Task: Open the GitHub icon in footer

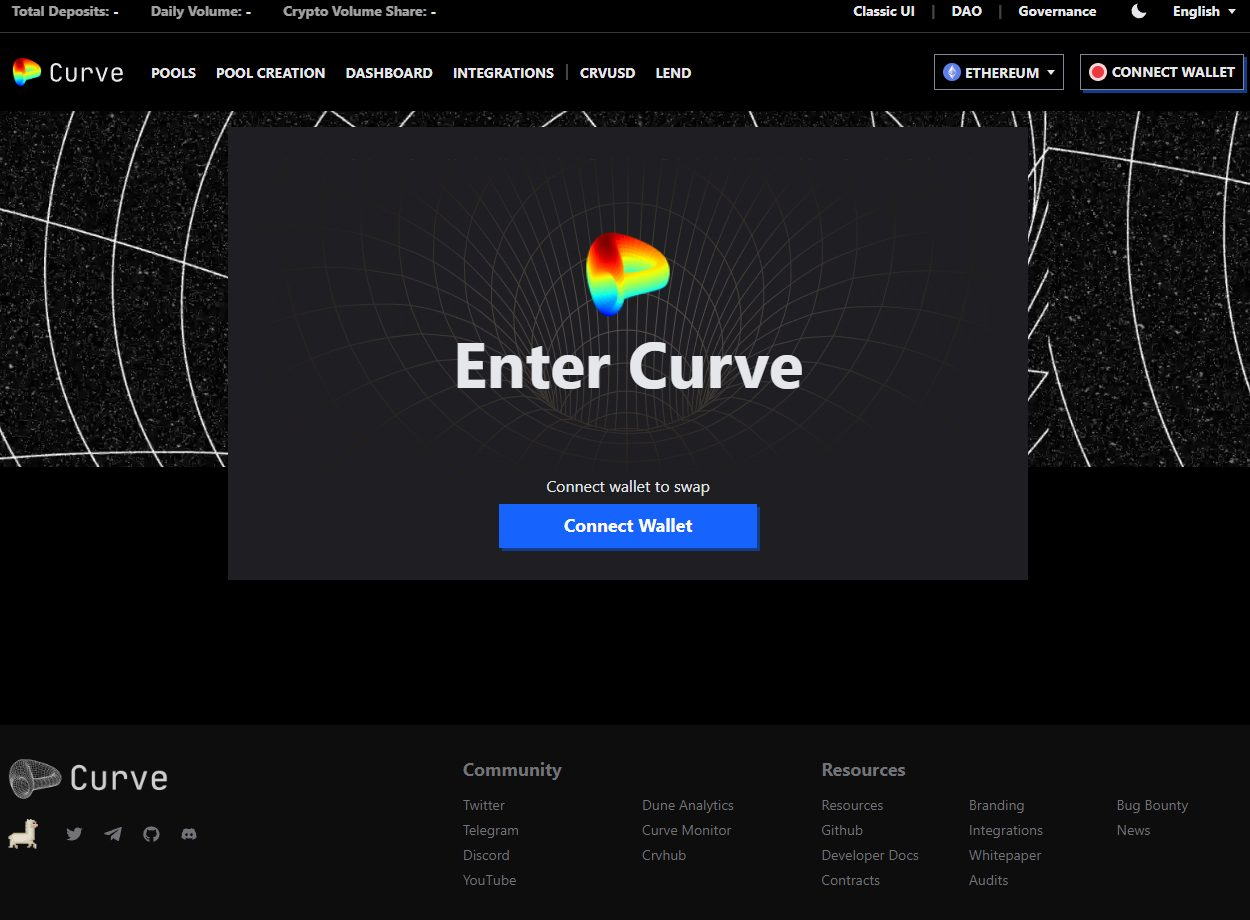Action: 151,834
